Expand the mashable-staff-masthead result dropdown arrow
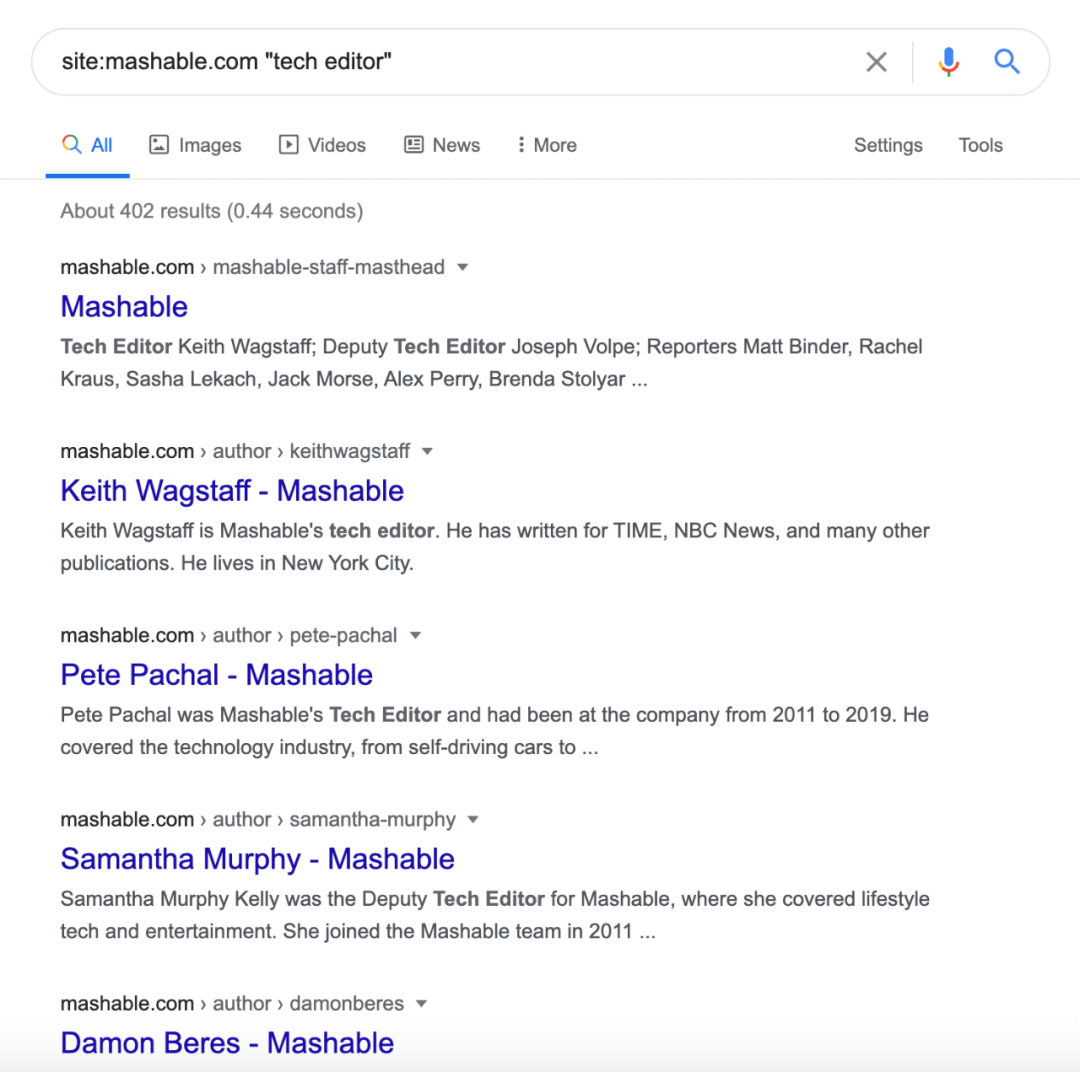 [x=463, y=267]
